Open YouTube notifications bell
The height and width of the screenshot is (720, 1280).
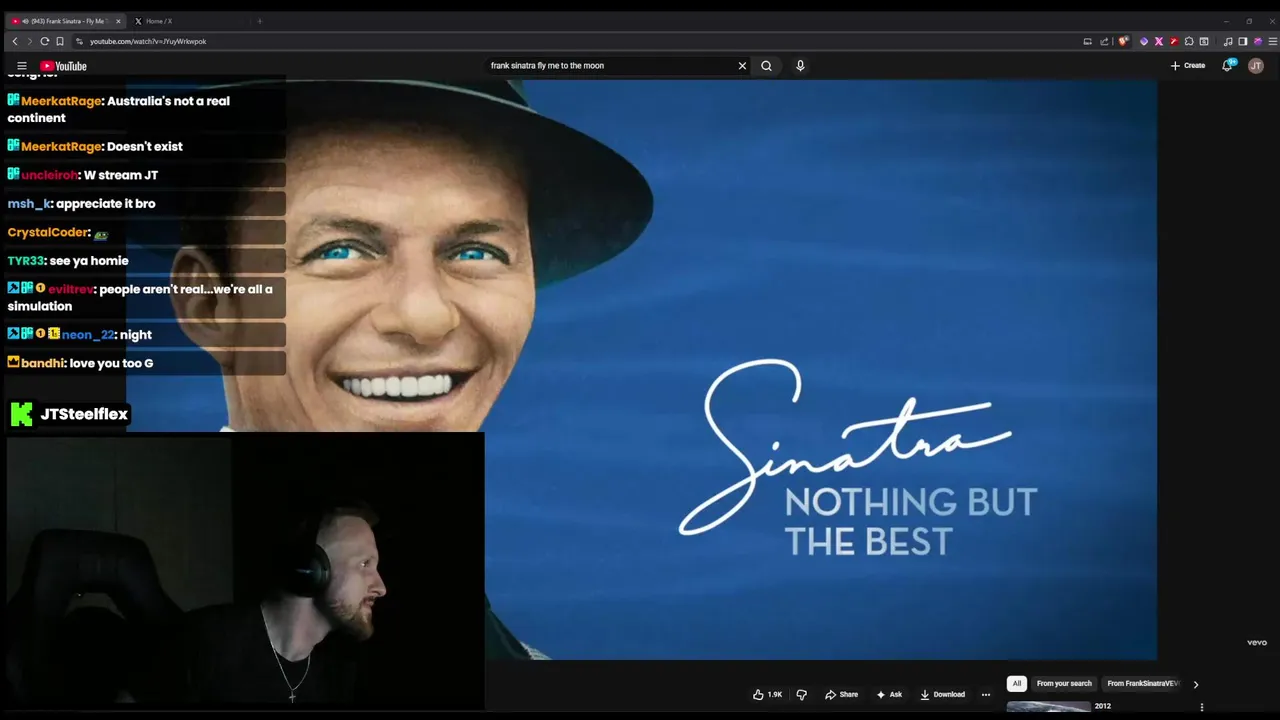pyautogui.click(x=1227, y=66)
